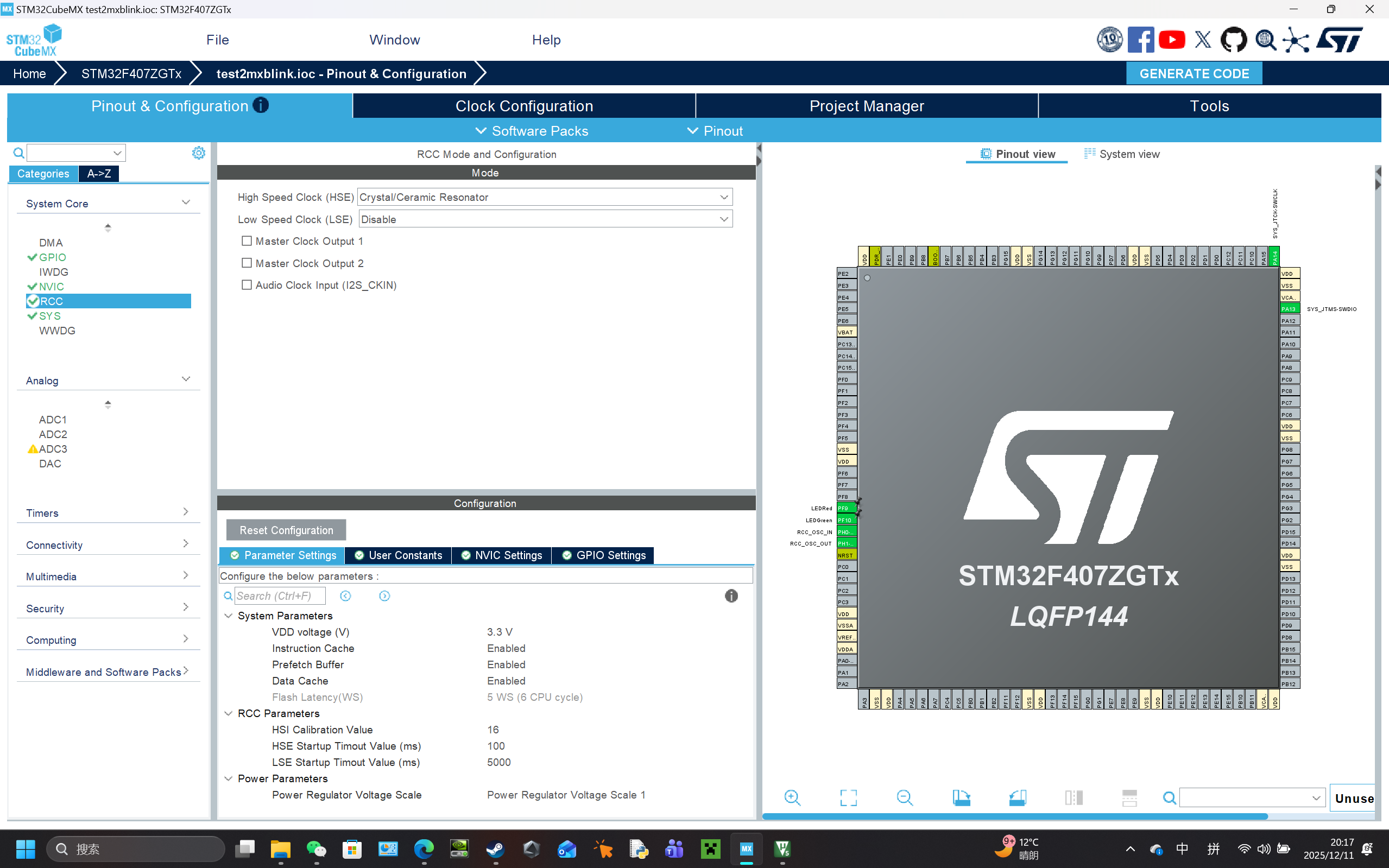Enable Master Clock Output 2 checkbox
This screenshot has width=1389, height=868.
(x=247, y=263)
